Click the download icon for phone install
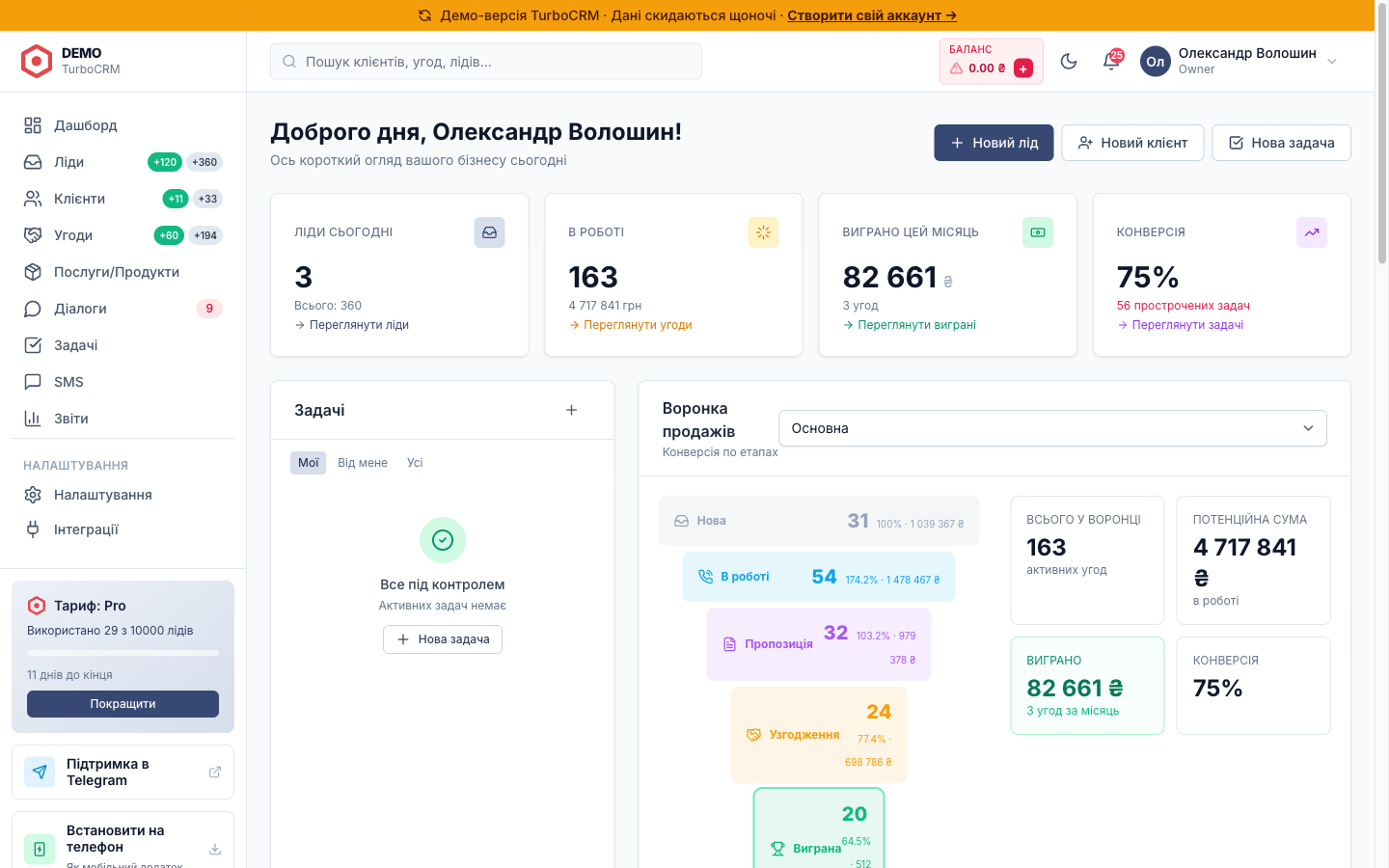This screenshot has height=868, width=1389. tap(215, 849)
